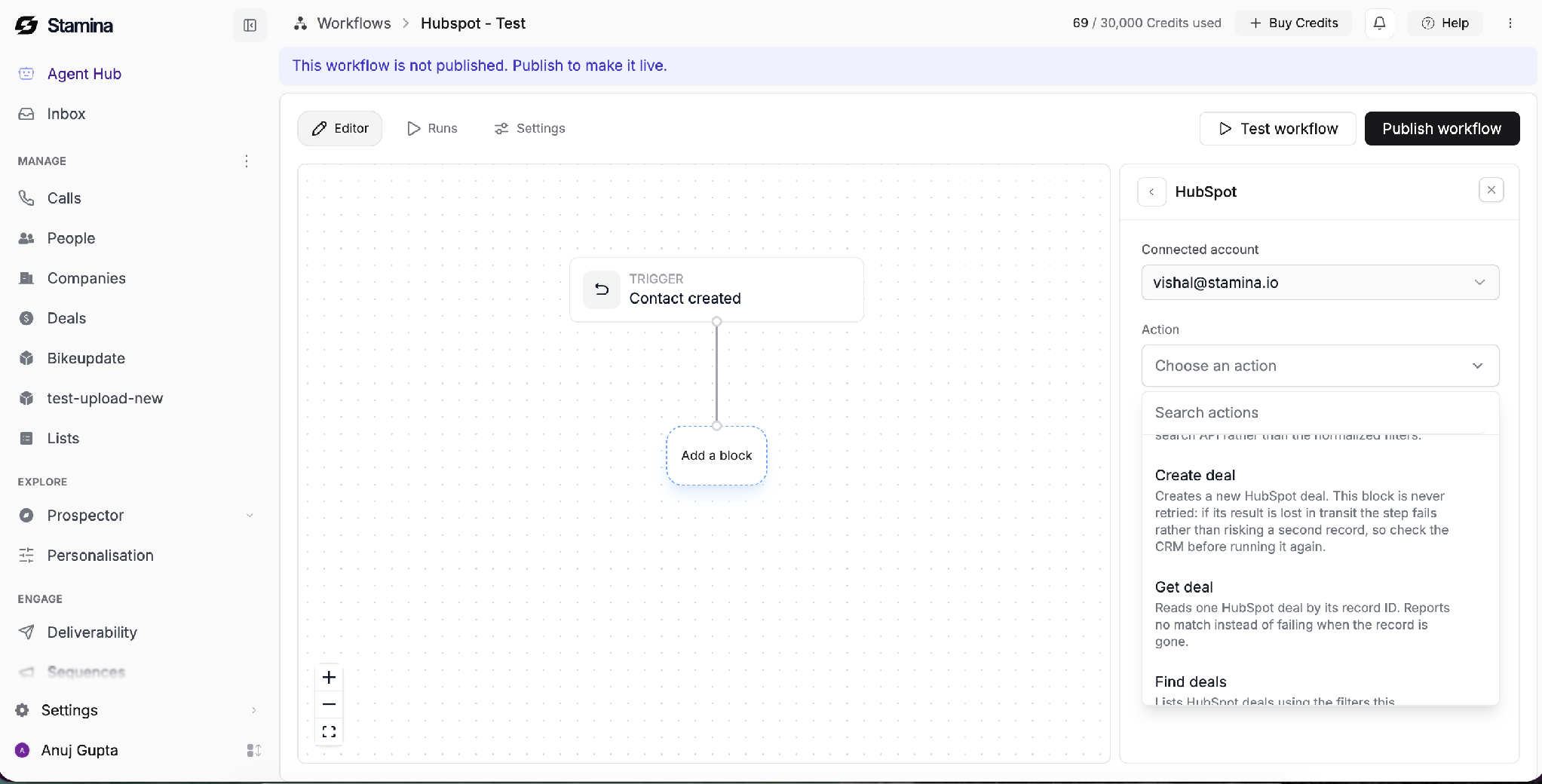The width and height of the screenshot is (1542, 784).
Task: Open MANAGE section three-dot options
Action: point(247,161)
